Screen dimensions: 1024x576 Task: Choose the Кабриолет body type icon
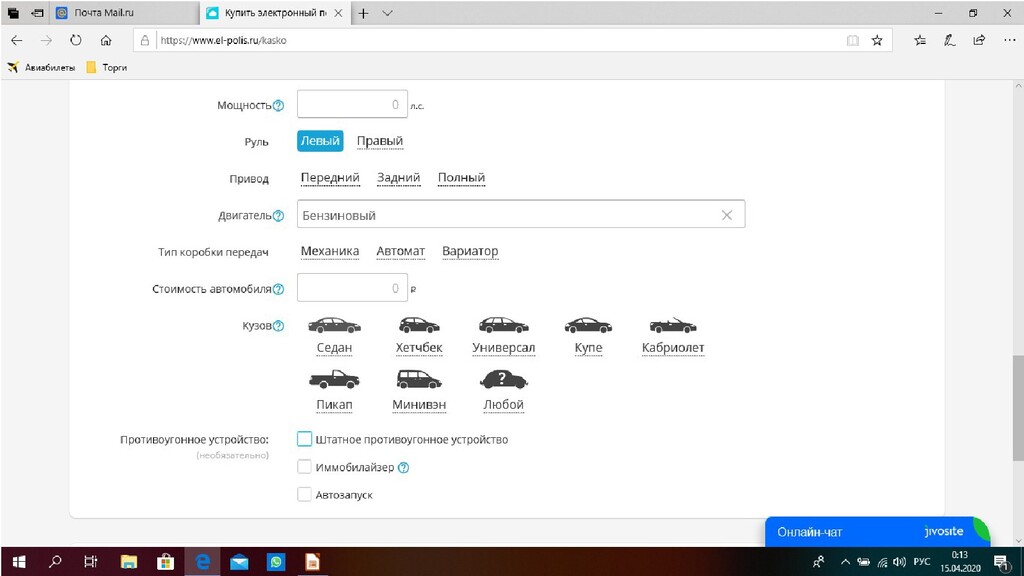point(673,325)
